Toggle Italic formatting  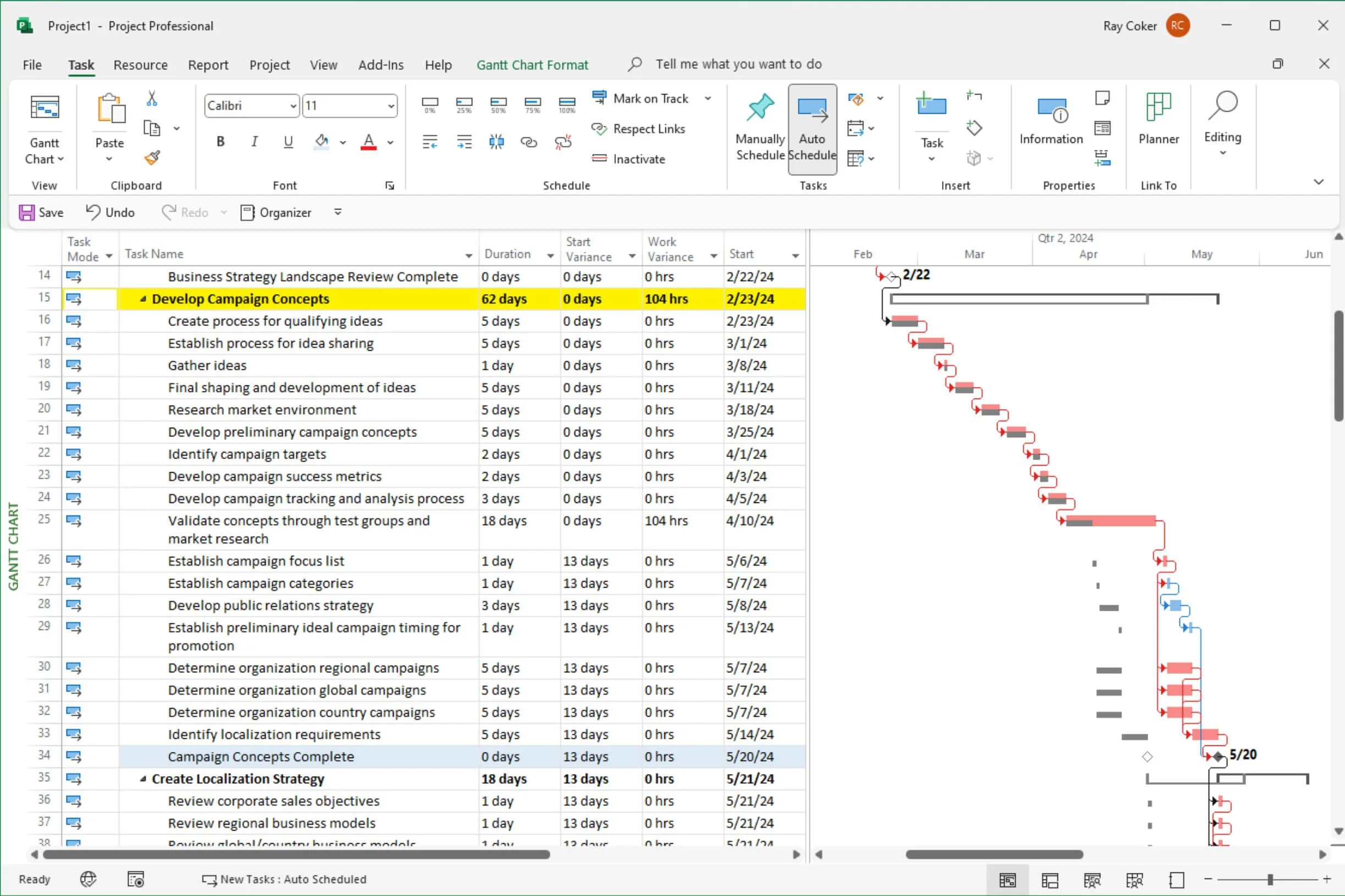pyautogui.click(x=255, y=142)
